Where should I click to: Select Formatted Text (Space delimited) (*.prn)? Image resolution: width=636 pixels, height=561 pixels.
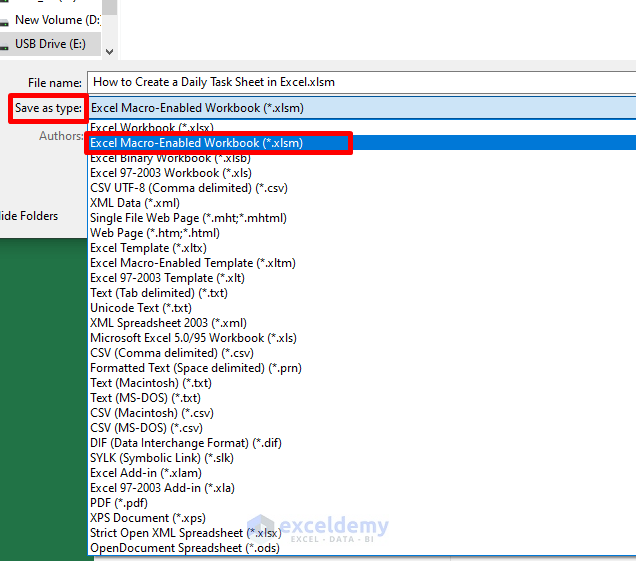coord(362,368)
